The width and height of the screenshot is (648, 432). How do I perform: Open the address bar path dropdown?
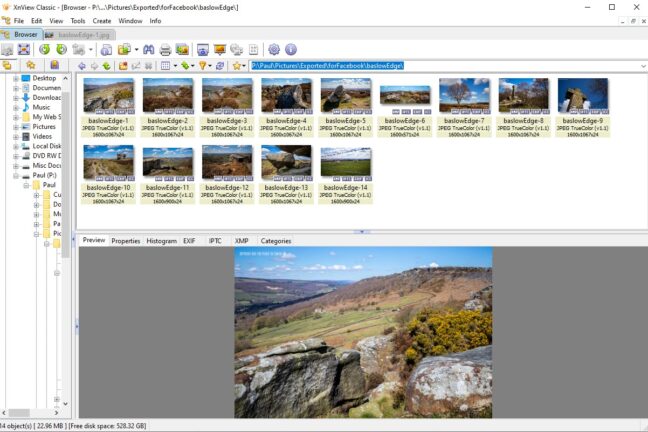(643, 66)
